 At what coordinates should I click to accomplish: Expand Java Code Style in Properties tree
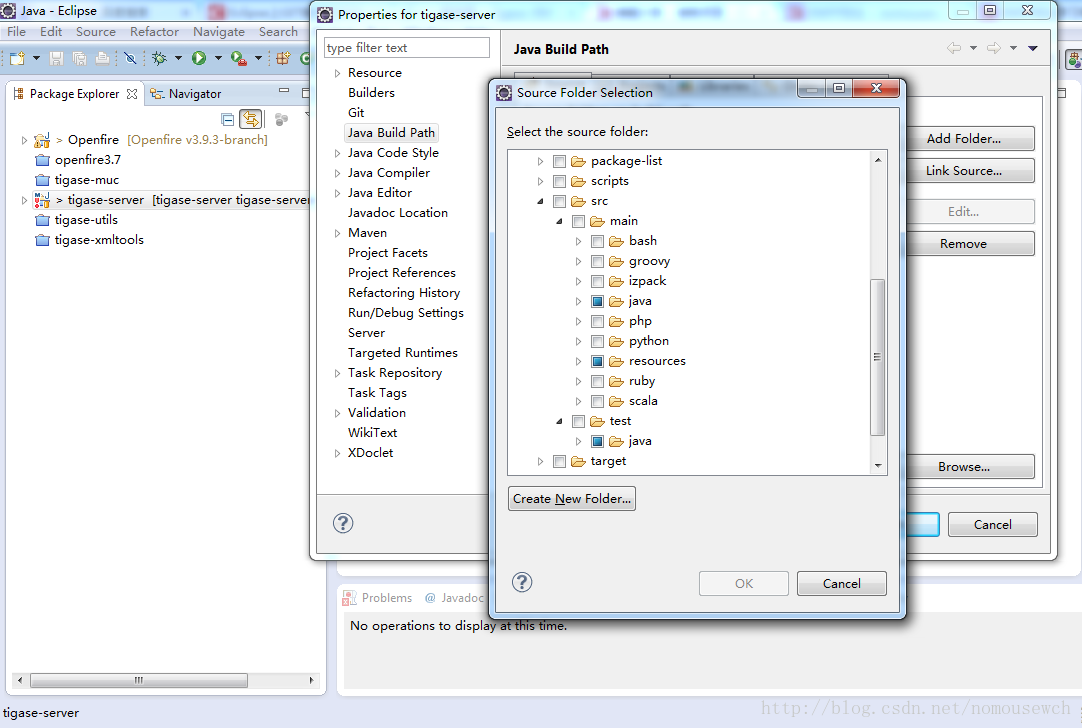337,153
